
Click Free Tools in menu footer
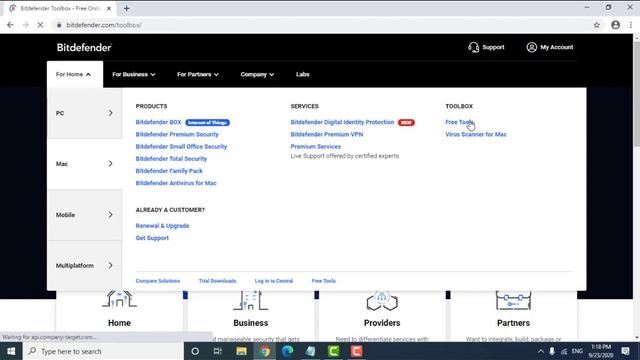pyautogui.click(x=324, y=281)
